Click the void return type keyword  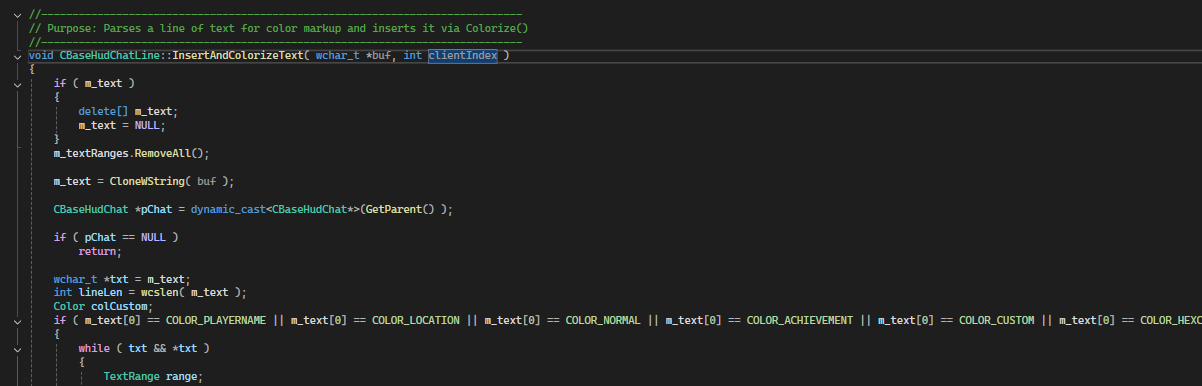(41, 56)
